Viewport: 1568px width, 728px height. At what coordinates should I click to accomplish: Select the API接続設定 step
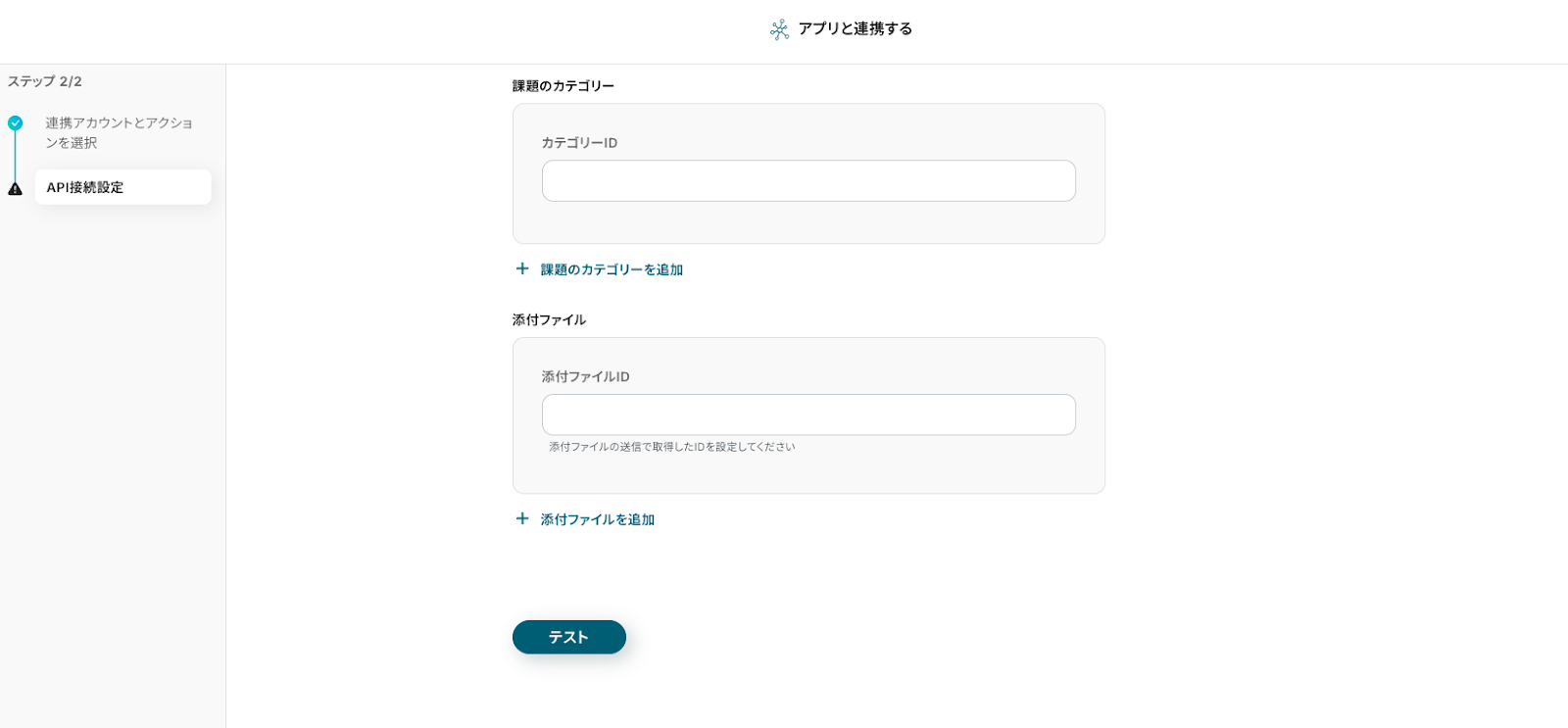tap(122, 187)
